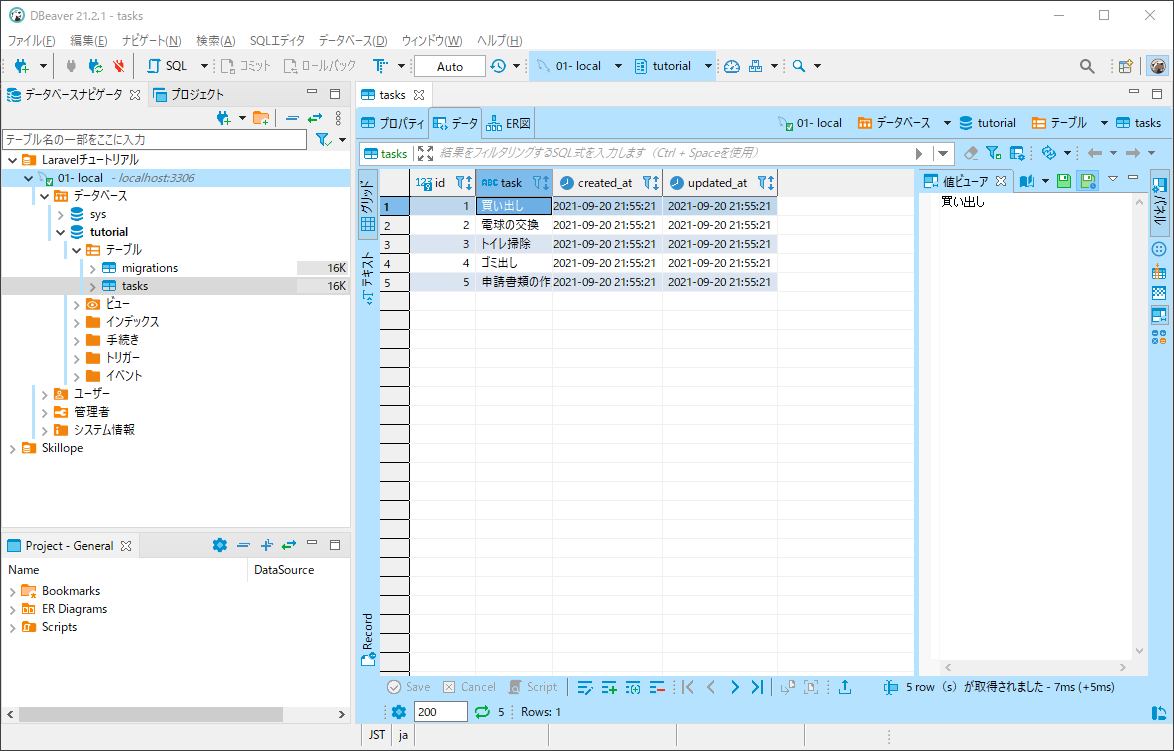Click the delete row icon in the data toolbar
This screenshot has height=751, width=1174.
coord(657,687)
